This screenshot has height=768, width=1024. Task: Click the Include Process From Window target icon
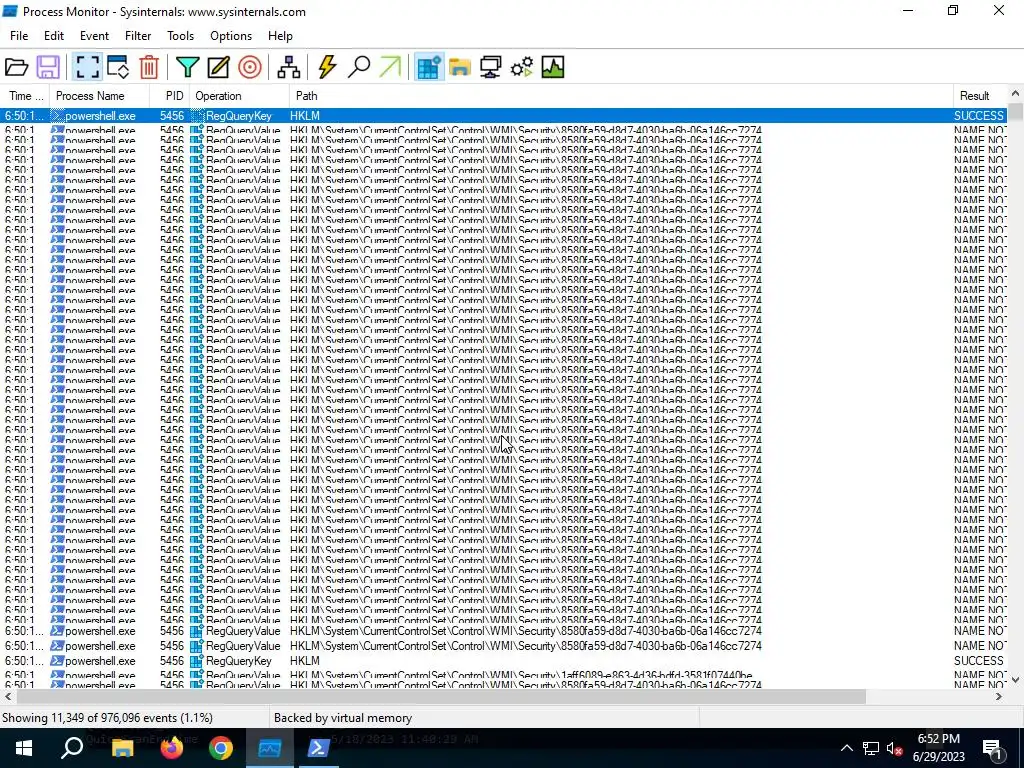(x=249, y=67)
